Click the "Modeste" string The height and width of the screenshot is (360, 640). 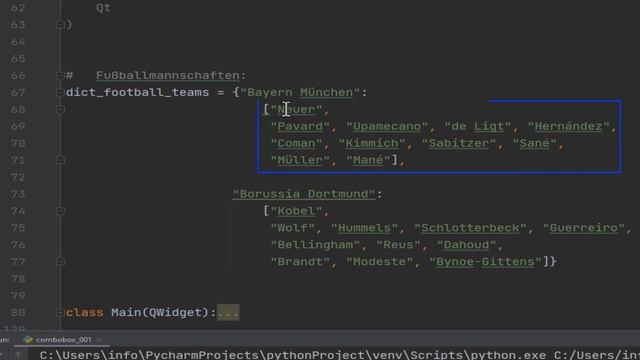point(380,262)
